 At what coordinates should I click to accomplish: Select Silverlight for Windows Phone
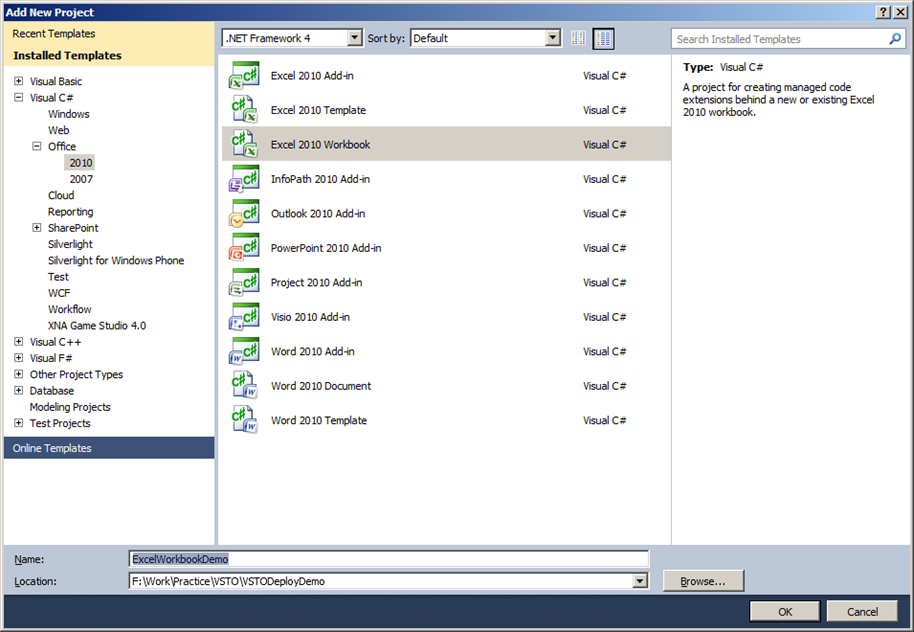116,260
